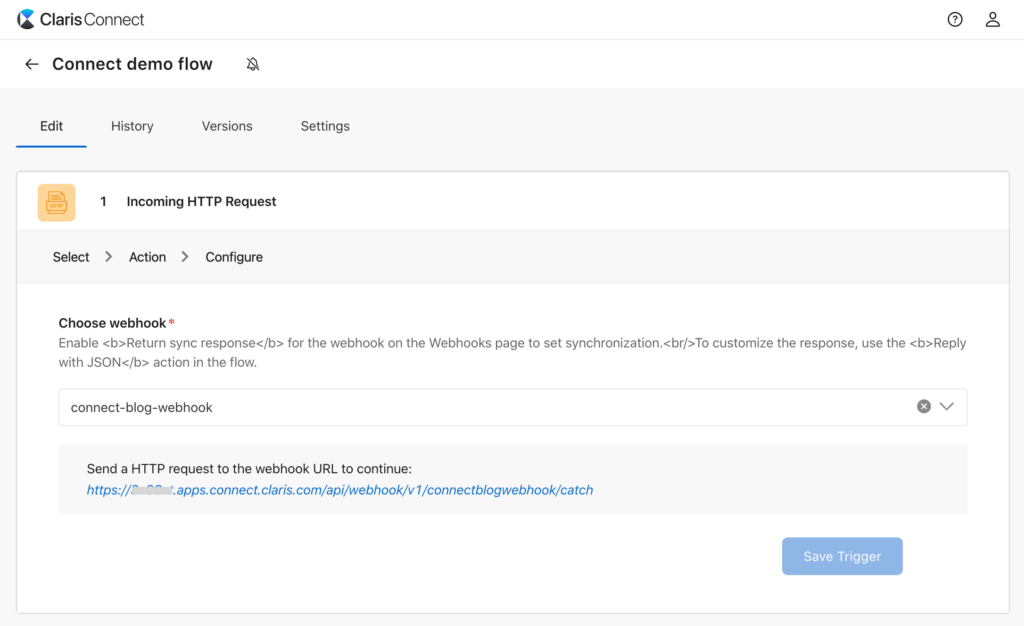Switch to the Edit tab
Image resolution: width=1024 pixels, height=626 pixels.
click(x=51, y=126)
